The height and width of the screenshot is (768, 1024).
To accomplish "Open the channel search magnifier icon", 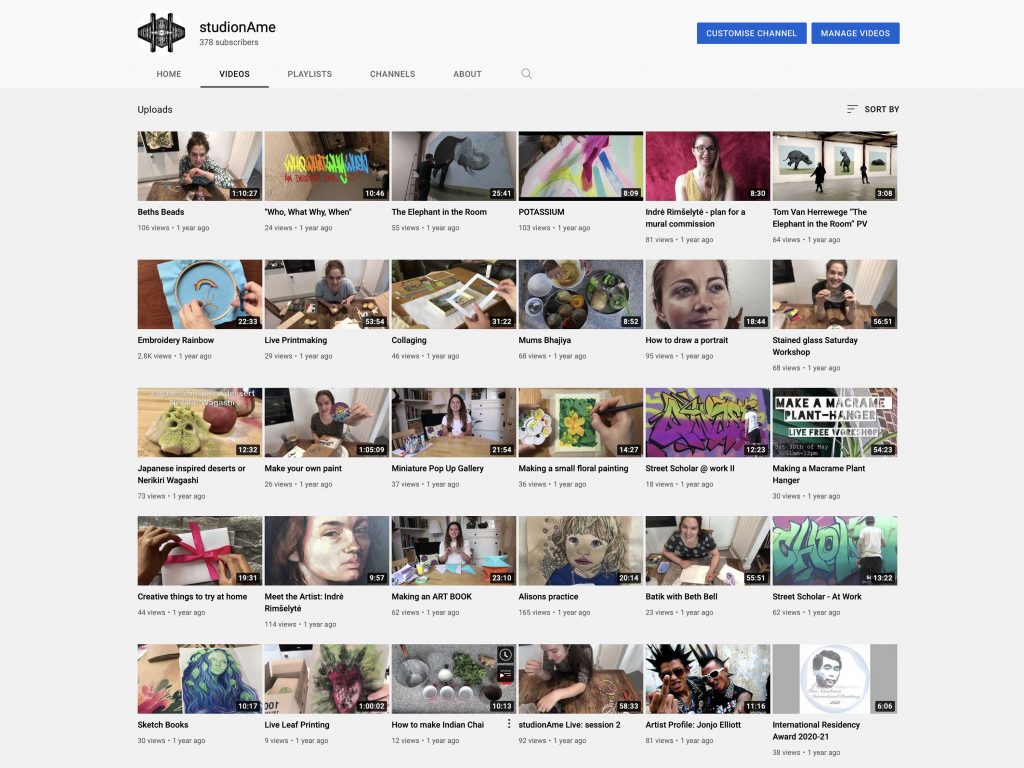I will tap(527, 74).
